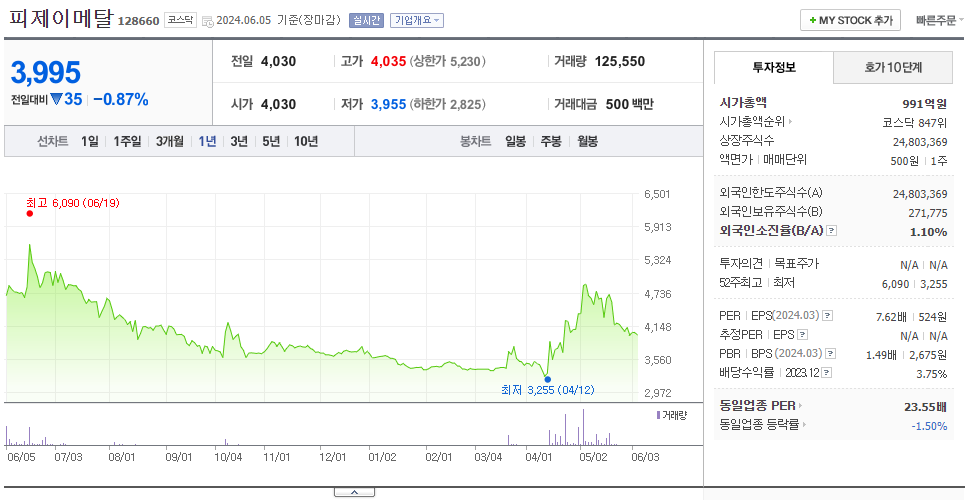Screen dimensions: 968x500
Task: Click the 하한가 2,825 text
Action: coord(447,104)
